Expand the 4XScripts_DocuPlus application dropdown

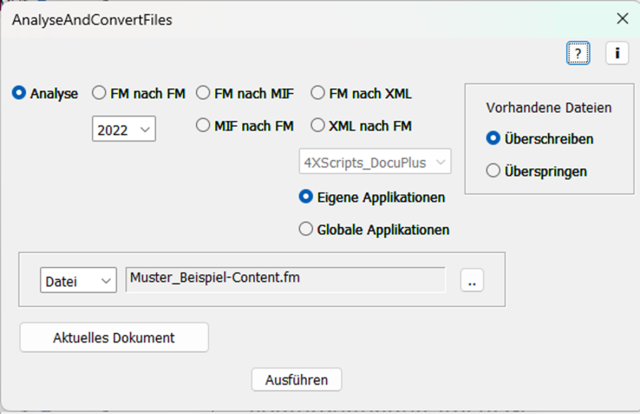pyautogui.click(x=375, y=161)
